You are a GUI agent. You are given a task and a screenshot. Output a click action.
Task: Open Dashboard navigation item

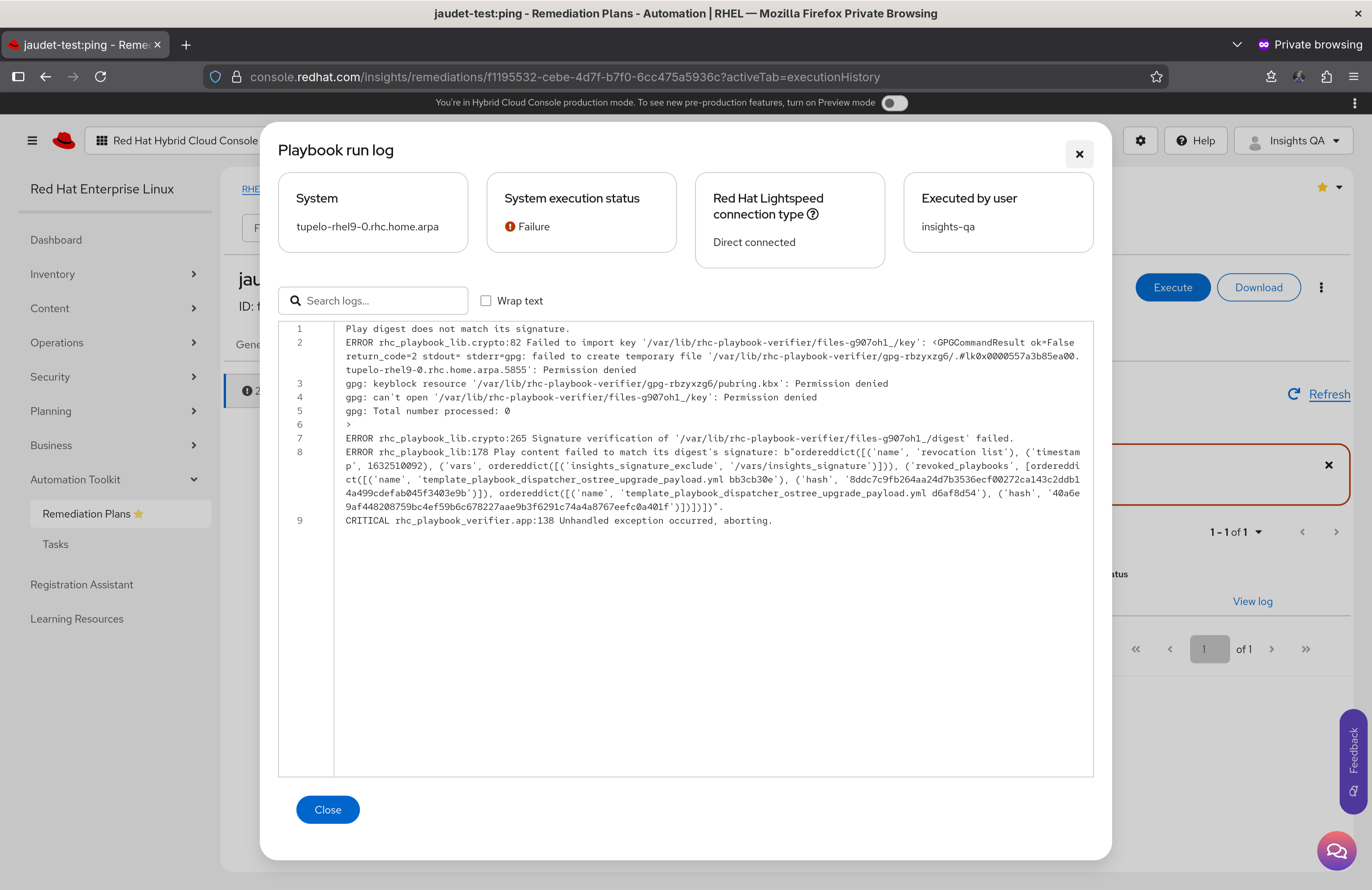click(56, 240)
